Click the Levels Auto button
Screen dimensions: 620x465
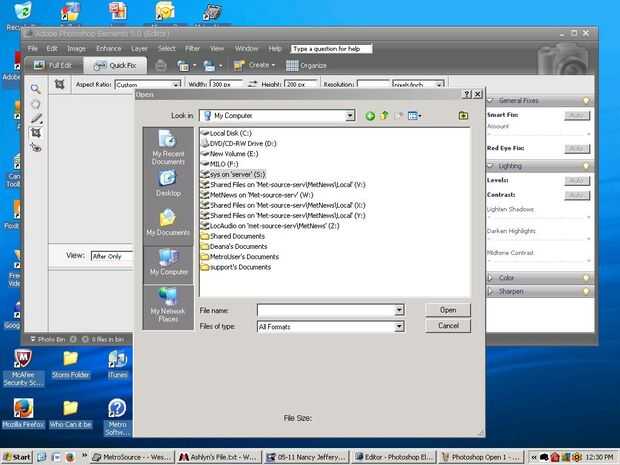pyautogui.click(x=577, y=181)
